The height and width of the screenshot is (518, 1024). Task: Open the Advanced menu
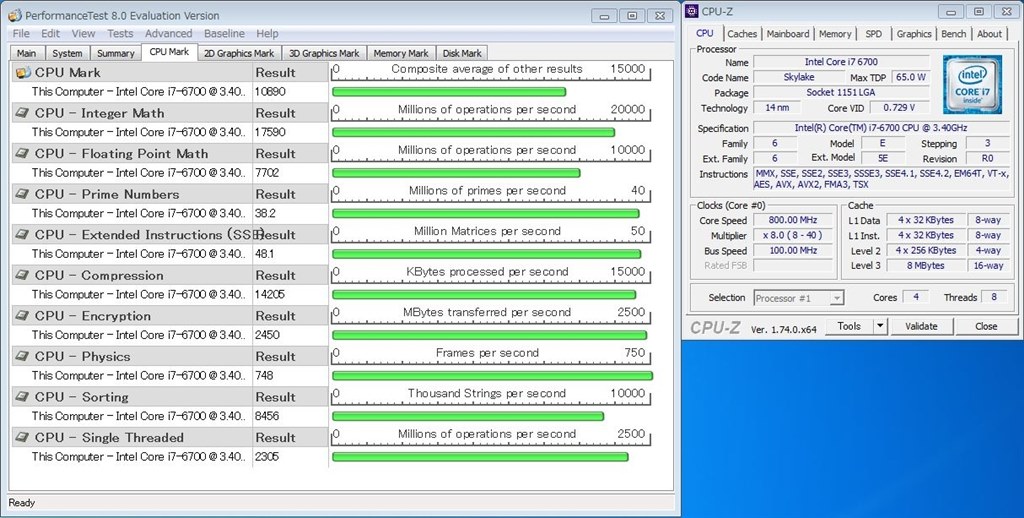[x=168, y=33]
